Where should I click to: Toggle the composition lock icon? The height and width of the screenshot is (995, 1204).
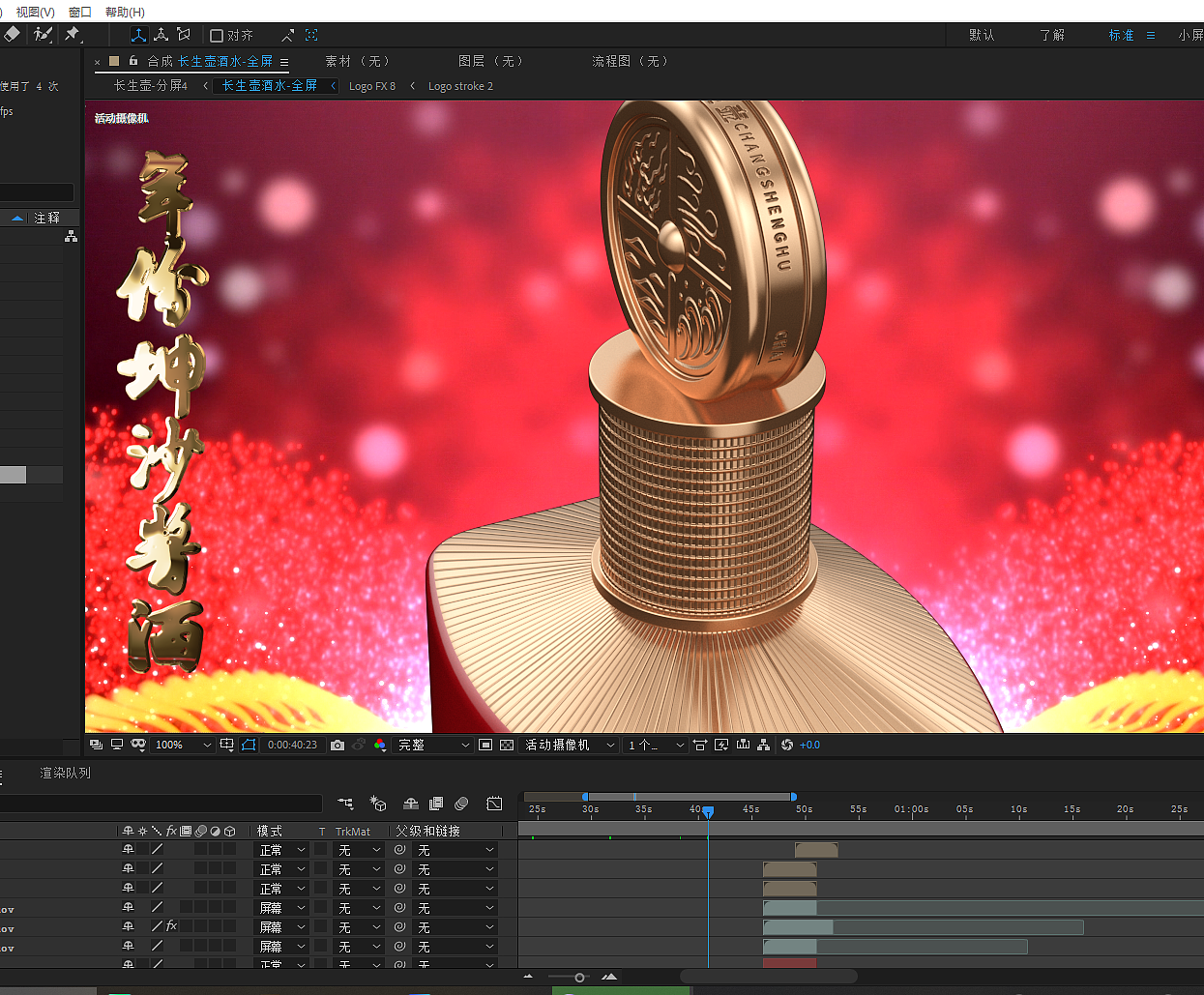pos(133,61)
